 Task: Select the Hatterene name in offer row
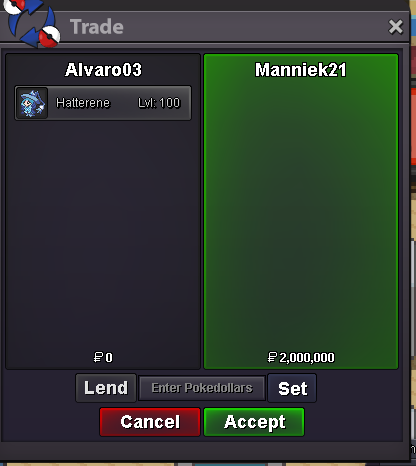[83, 103]
